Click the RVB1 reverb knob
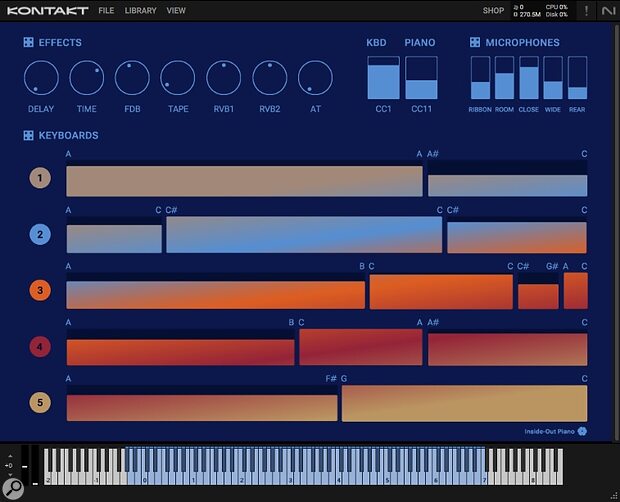The height and width of the screenshot is (502, 620). (x=223, y=78)
